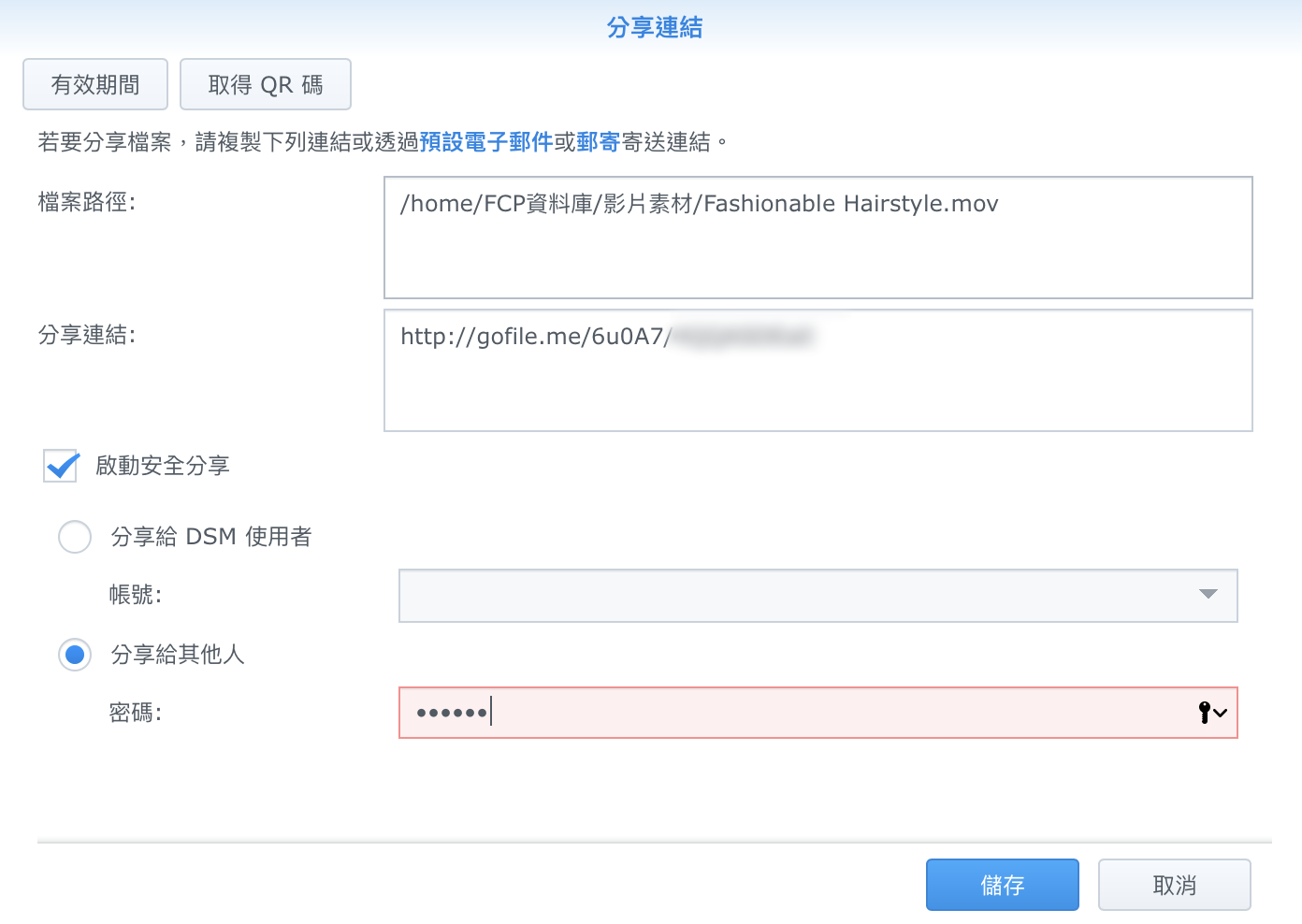
Task: Click the 取得 QR 碼 button
Action: 266,85
